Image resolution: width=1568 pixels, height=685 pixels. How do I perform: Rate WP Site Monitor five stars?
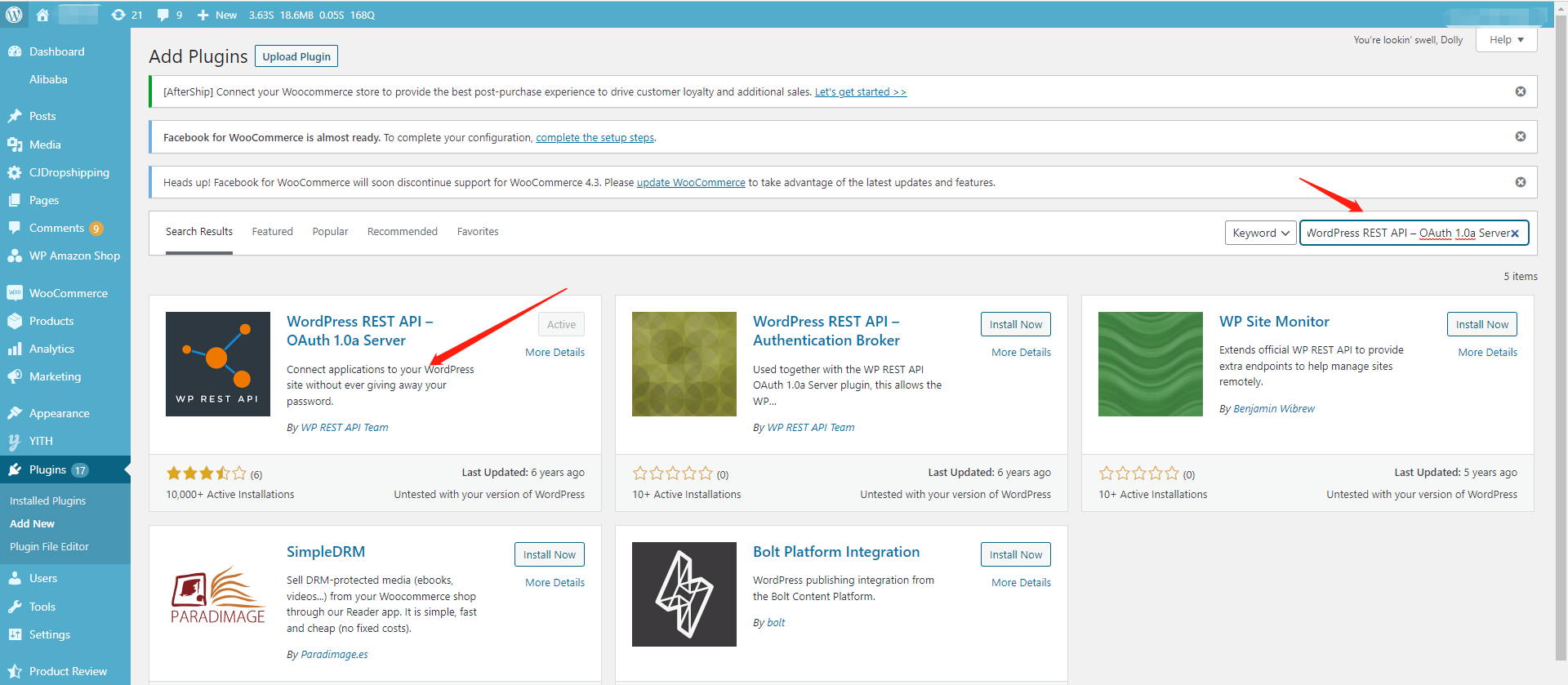click(x=1172, y=474)
